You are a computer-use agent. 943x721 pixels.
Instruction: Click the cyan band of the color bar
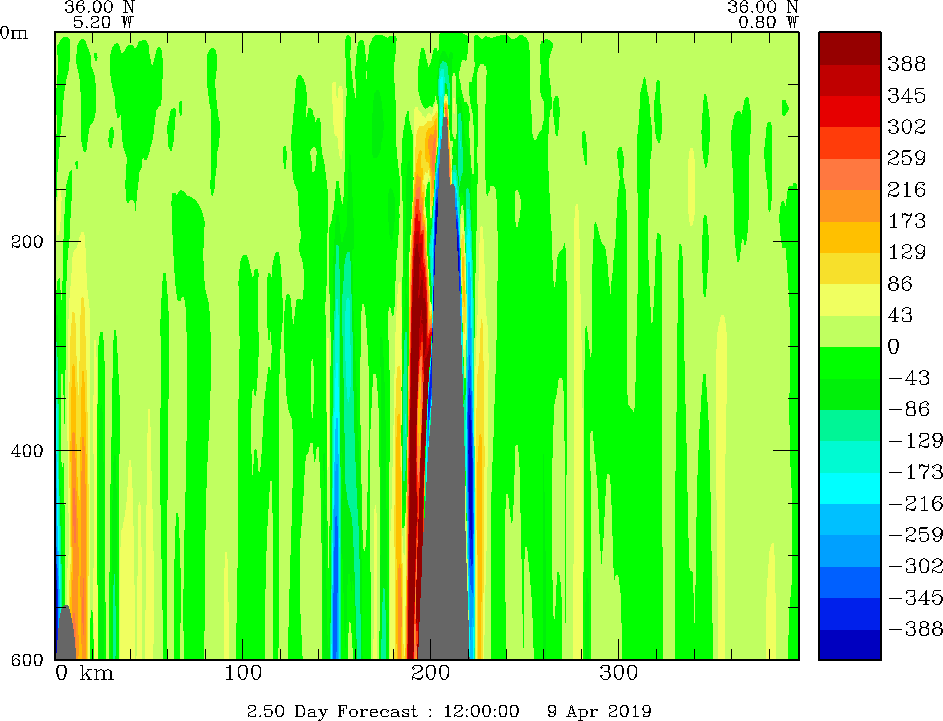click(x=850, y=488)
